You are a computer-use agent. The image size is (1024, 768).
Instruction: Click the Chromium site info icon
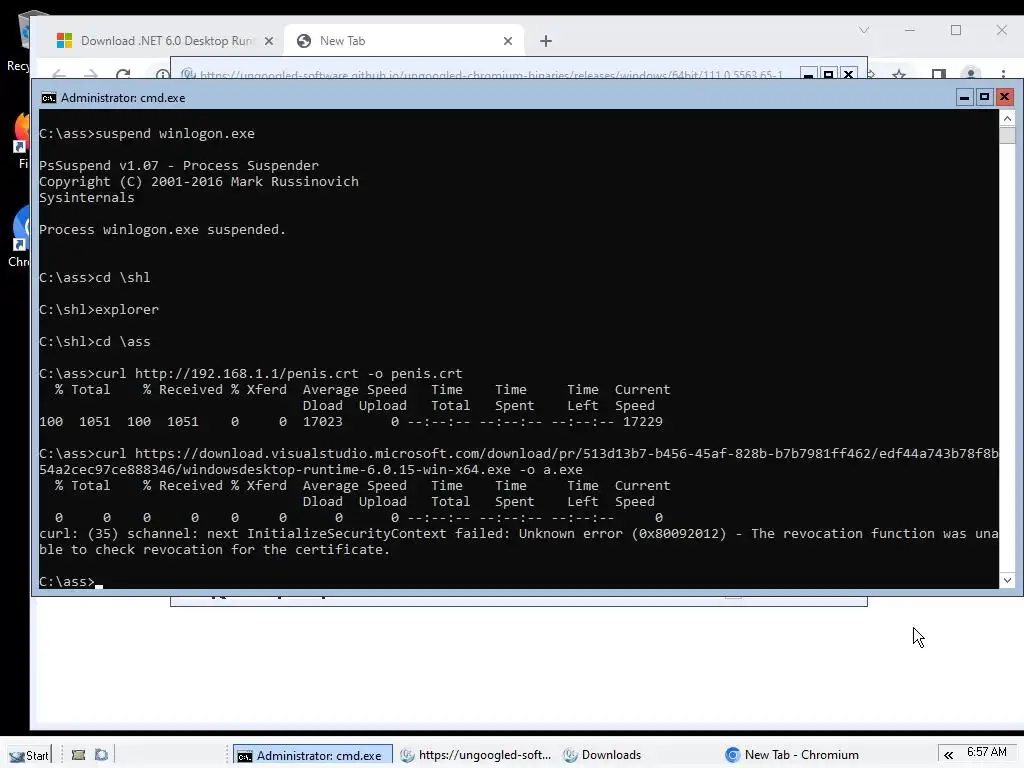[162, 74]
